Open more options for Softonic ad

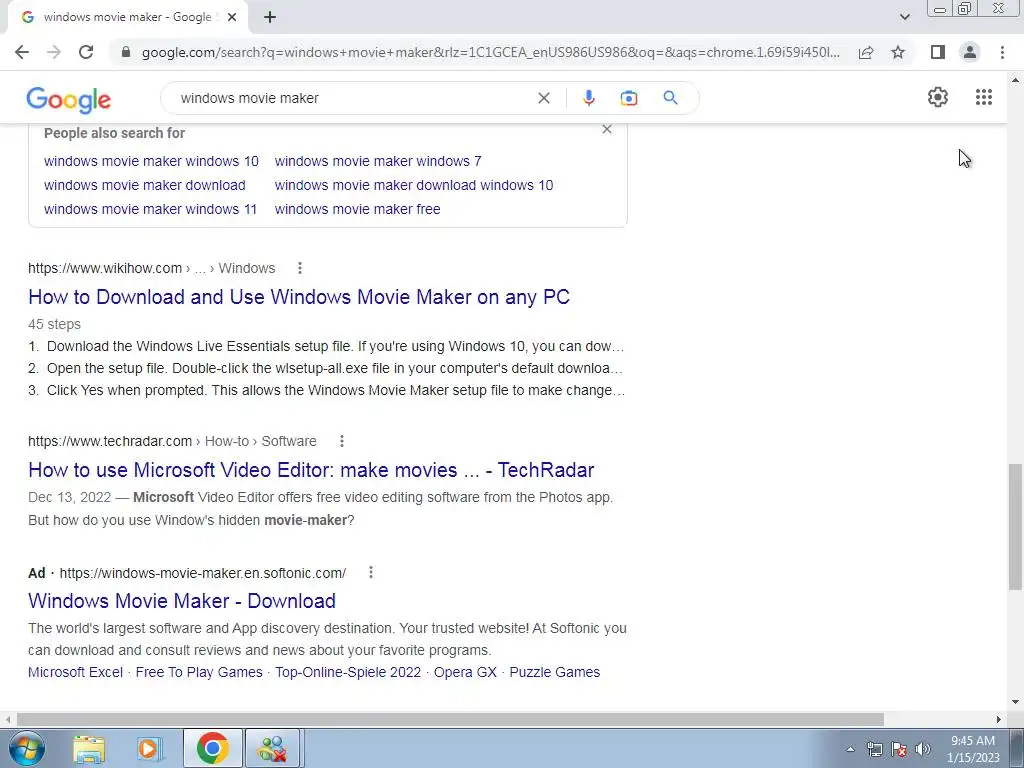pyautogui.click(x=371, y=572)
